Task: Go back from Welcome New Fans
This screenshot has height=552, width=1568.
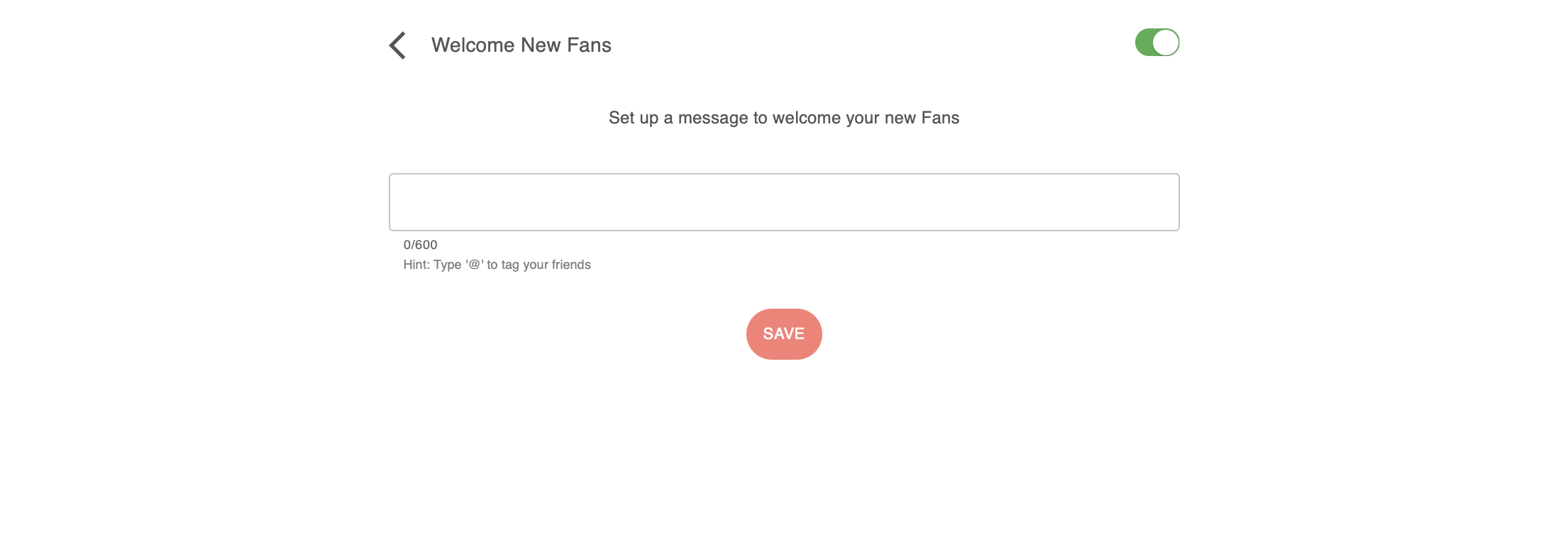Action: click(x=398, y=45)
